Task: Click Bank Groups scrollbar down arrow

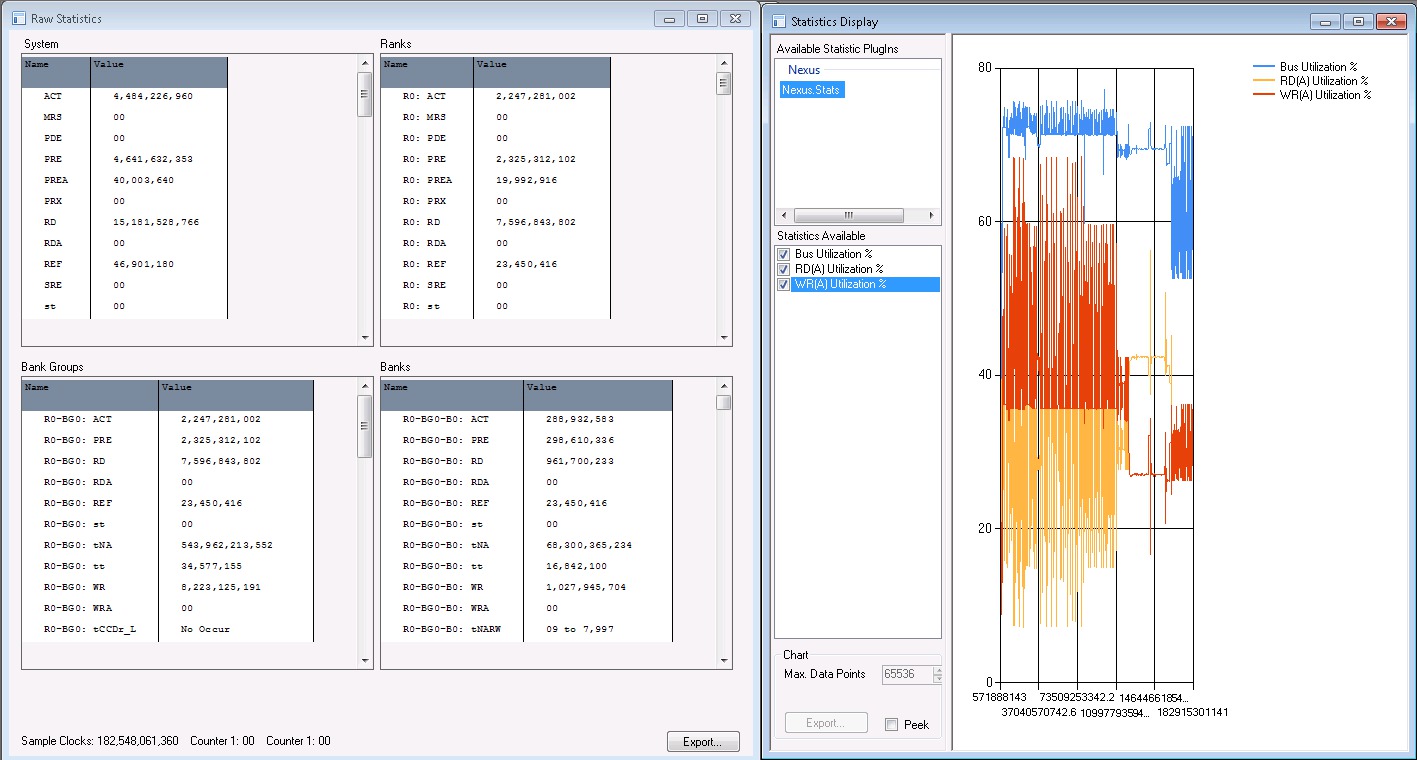Action: (365, 660)
